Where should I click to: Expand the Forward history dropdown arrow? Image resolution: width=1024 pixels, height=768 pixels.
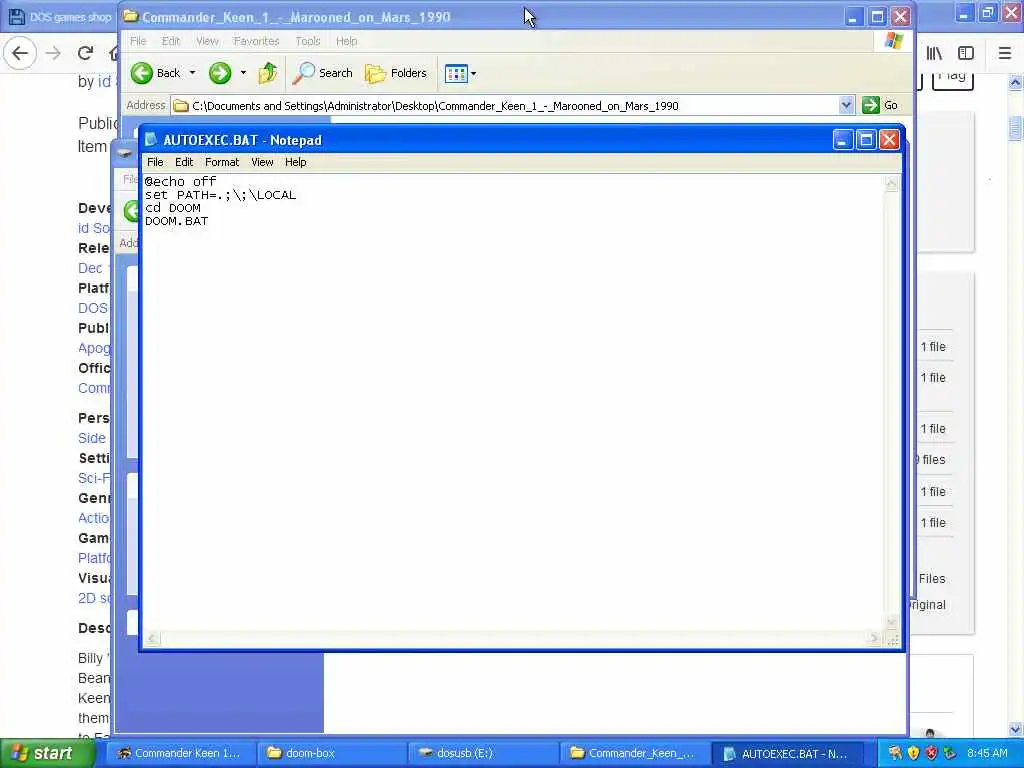point(243,73)
